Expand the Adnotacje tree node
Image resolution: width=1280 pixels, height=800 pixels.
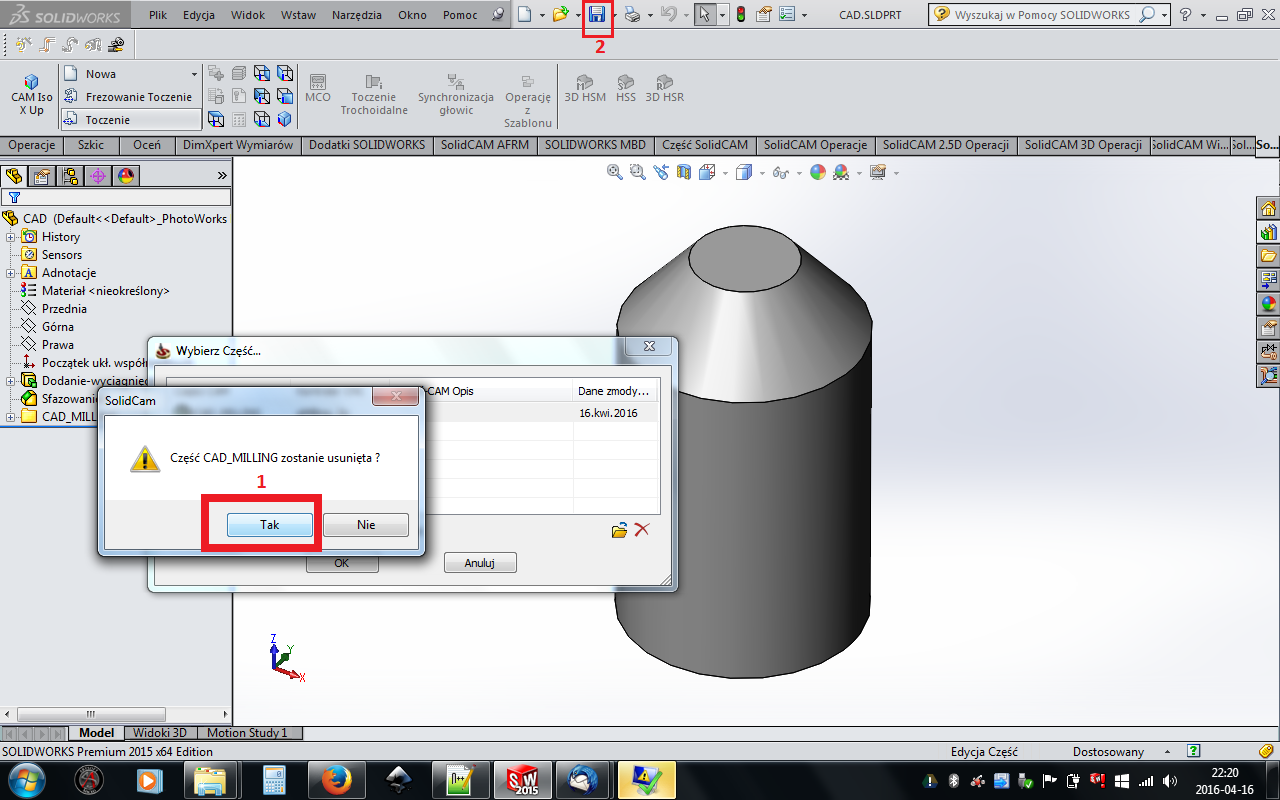click(x=11, y=273)
